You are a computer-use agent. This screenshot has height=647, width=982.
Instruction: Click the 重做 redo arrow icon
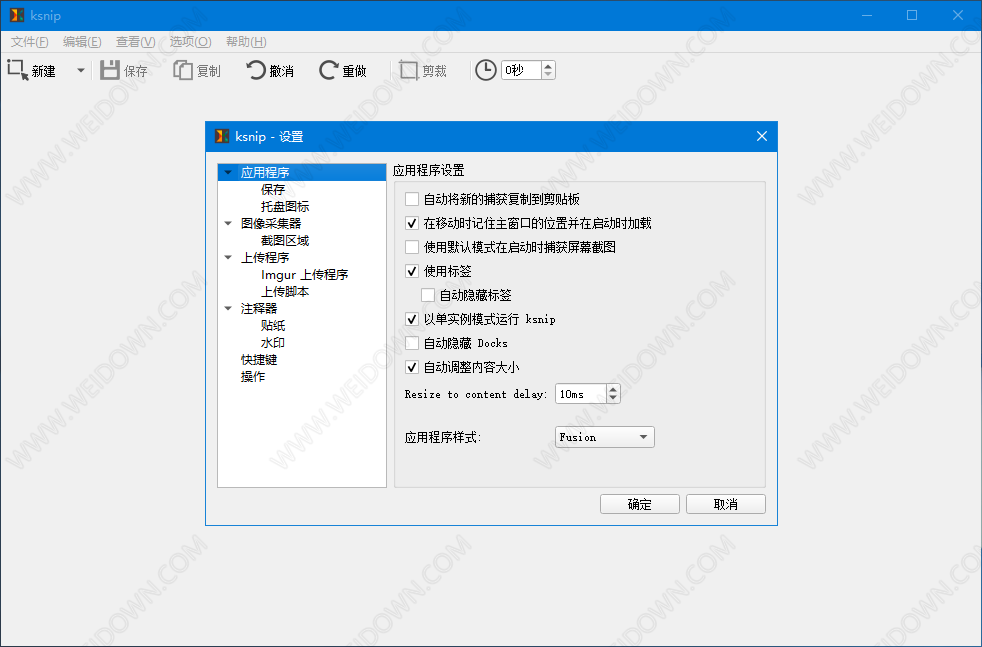pos(328,70)
